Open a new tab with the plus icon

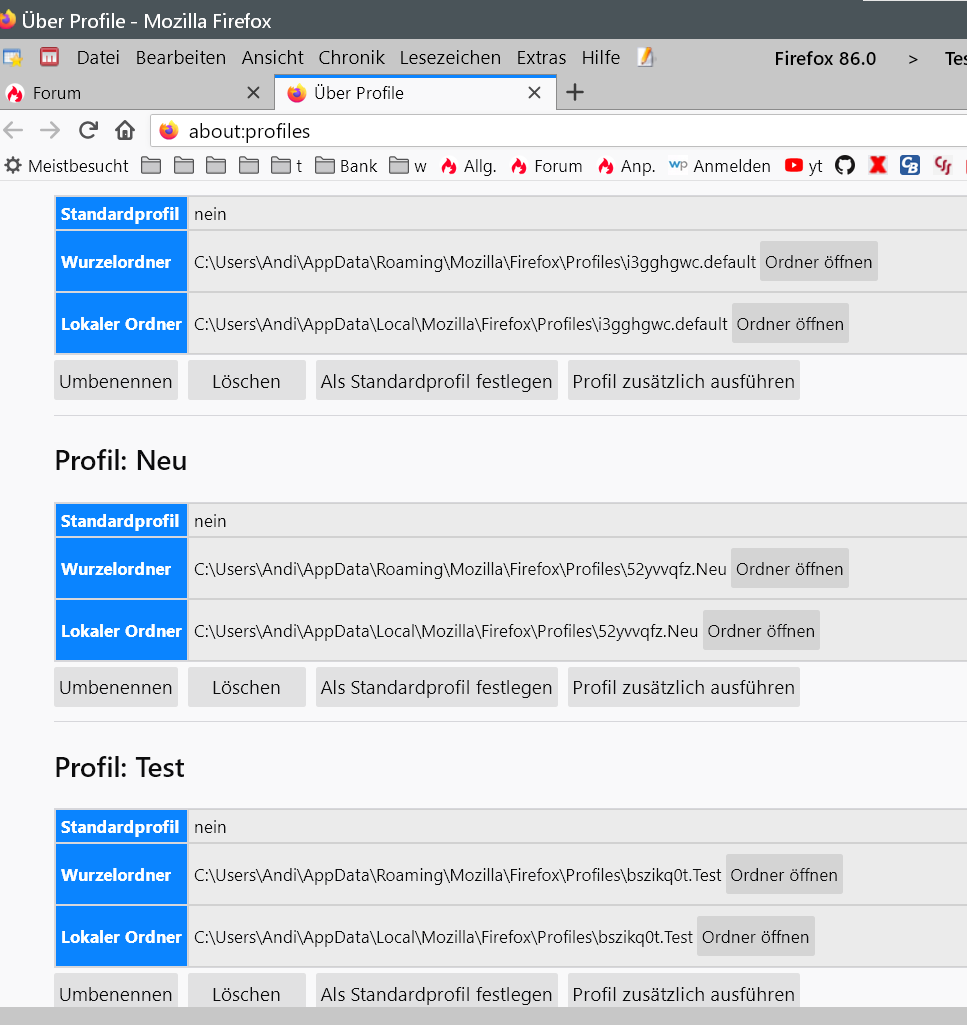[574, 93]
